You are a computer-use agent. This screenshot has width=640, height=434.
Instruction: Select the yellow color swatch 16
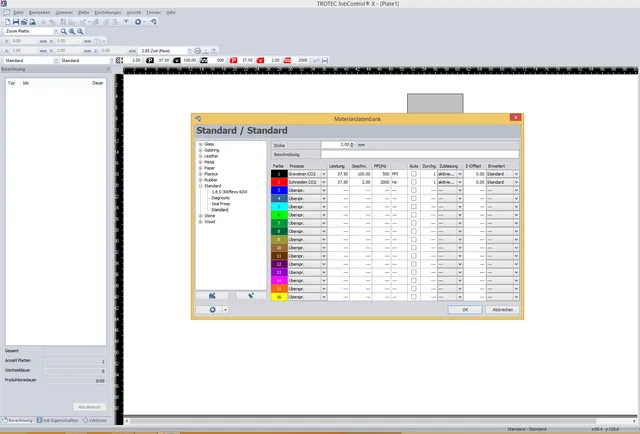click(x=278, y=297)
